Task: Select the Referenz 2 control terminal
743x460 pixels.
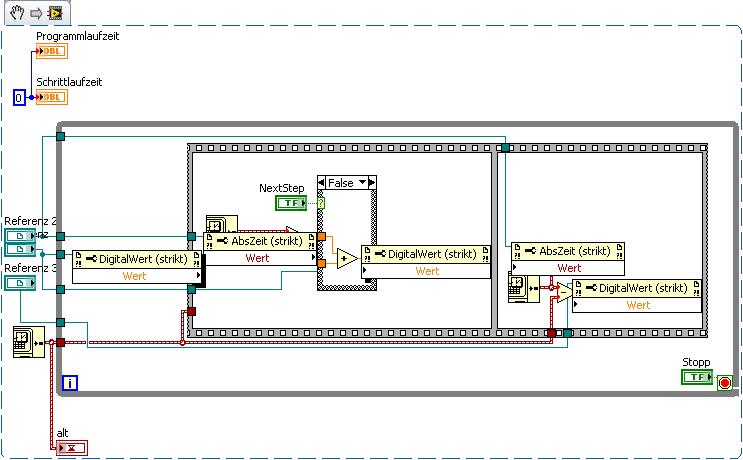Action: coord(20,235)
